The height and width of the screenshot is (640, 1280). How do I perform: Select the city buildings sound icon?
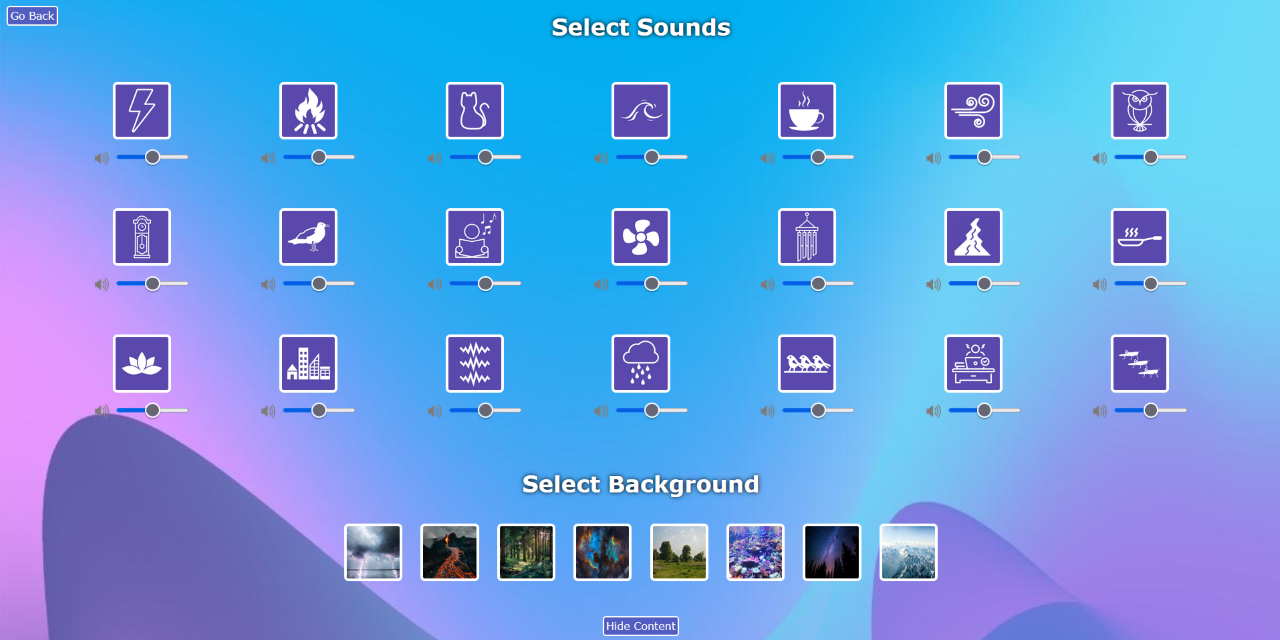click(308, 364)
